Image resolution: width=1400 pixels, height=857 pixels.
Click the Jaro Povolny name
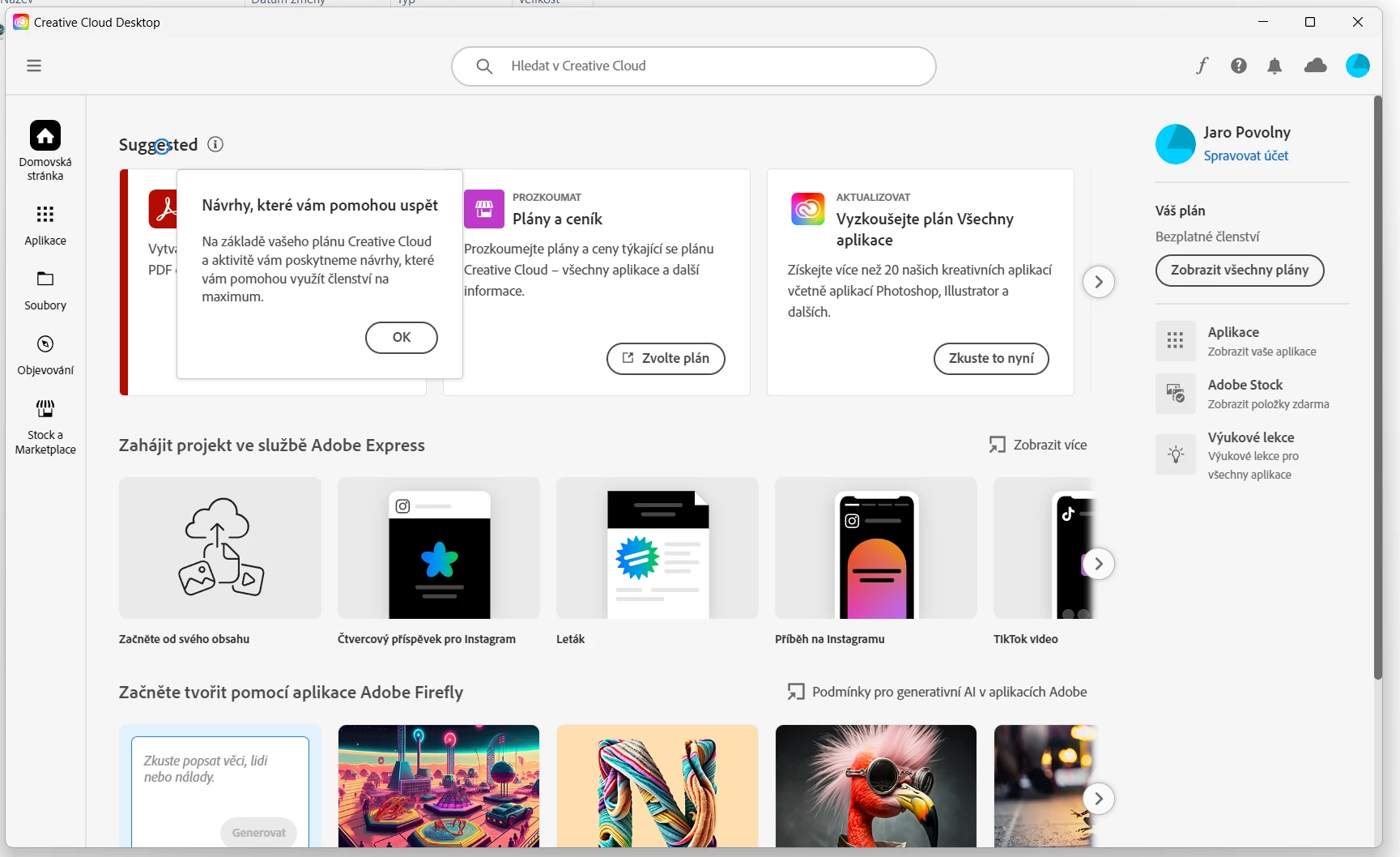click(x=1247, y=132)
